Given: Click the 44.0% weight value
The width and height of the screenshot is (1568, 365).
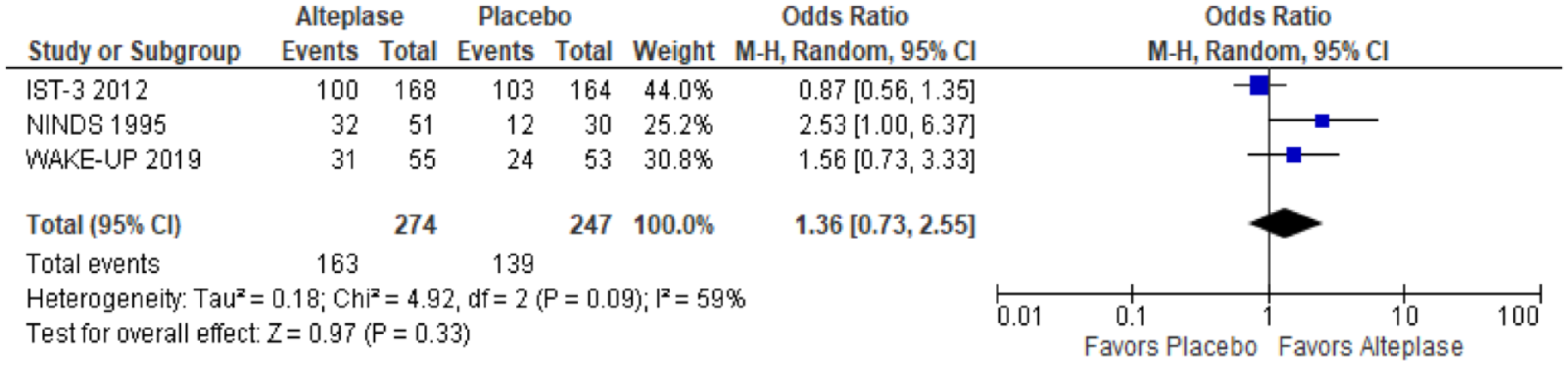Looking at the screenshot, I should [x=678, y=90].
